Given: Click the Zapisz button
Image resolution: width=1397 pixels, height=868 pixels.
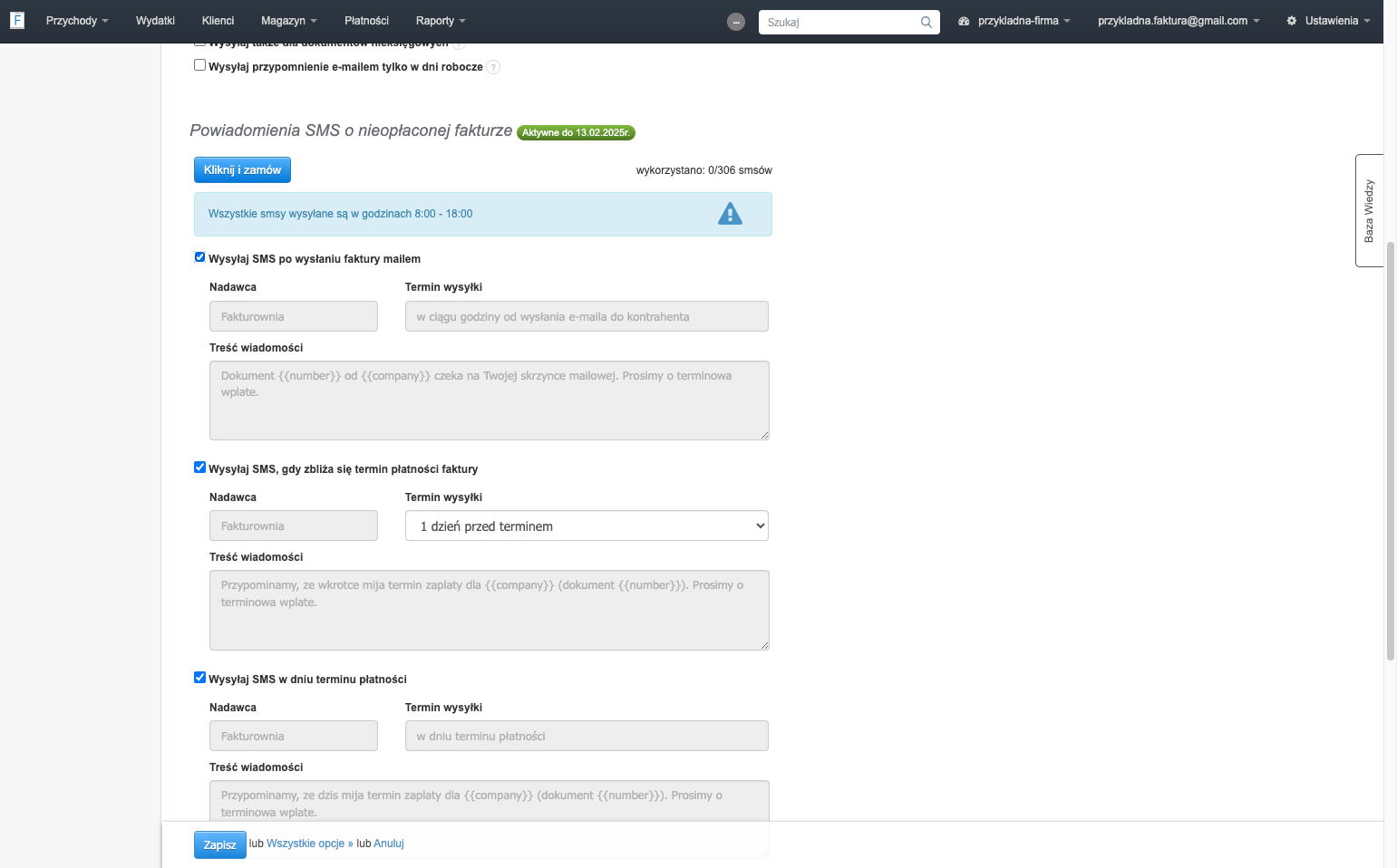Looking at the screenshot, I should click(x=220, y=844).
